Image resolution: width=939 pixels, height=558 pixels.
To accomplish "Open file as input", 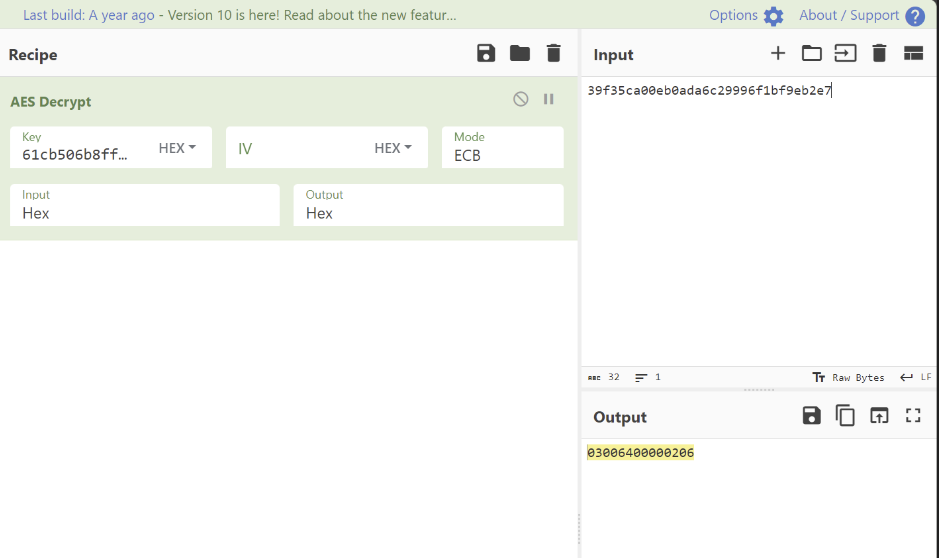I will click(x=845, y=53).
